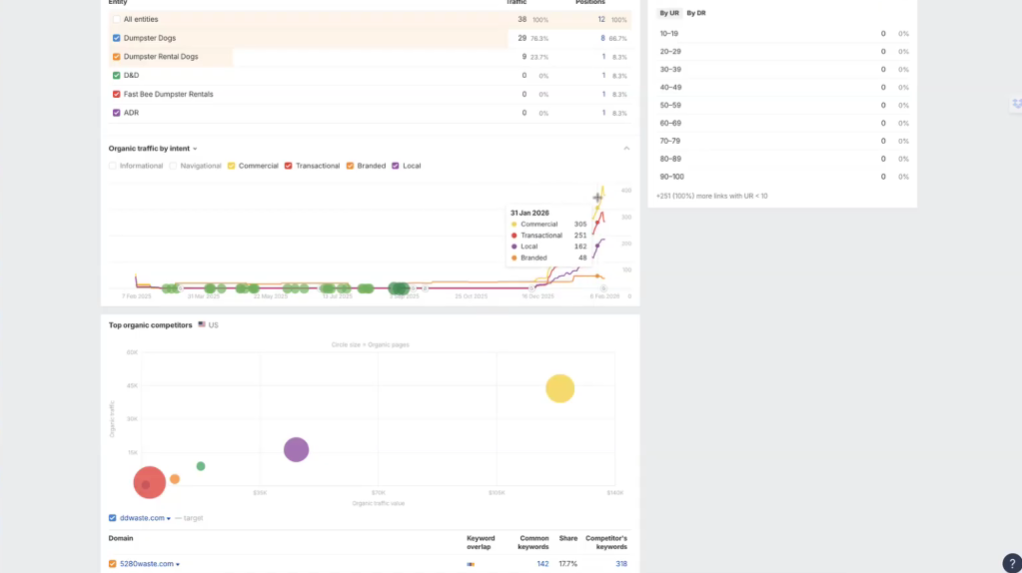
Task: Click the small green competitor bubble
Action: pos(201,466)
